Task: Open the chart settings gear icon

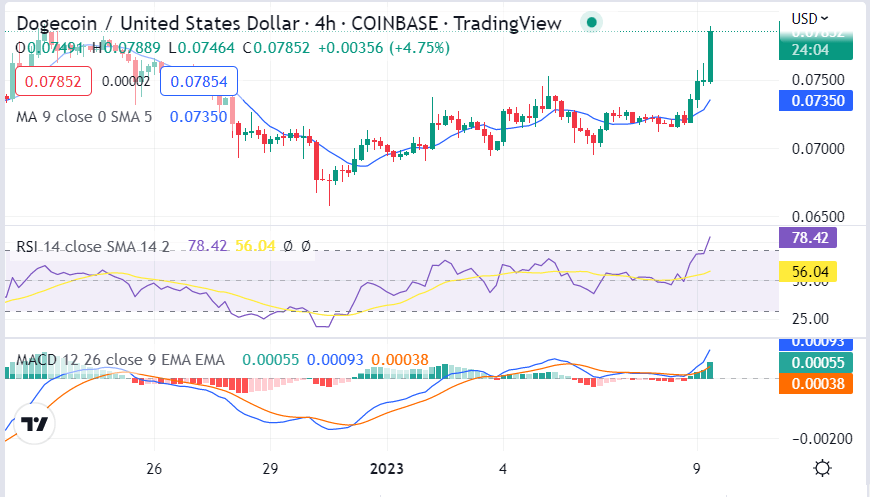Action: (x=822, y=468)
